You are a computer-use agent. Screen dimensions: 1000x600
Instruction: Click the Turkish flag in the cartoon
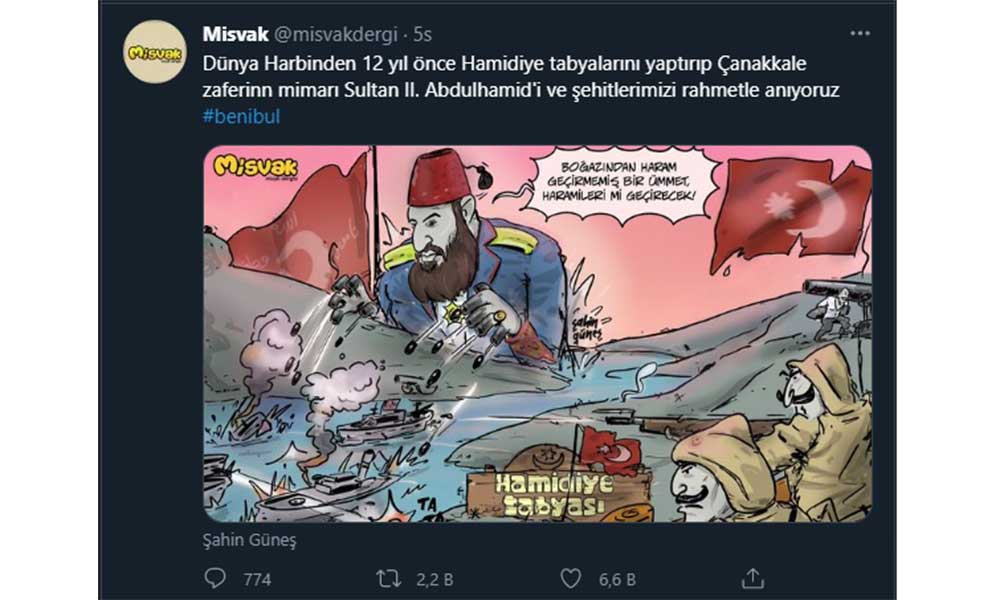click(791, 214)
